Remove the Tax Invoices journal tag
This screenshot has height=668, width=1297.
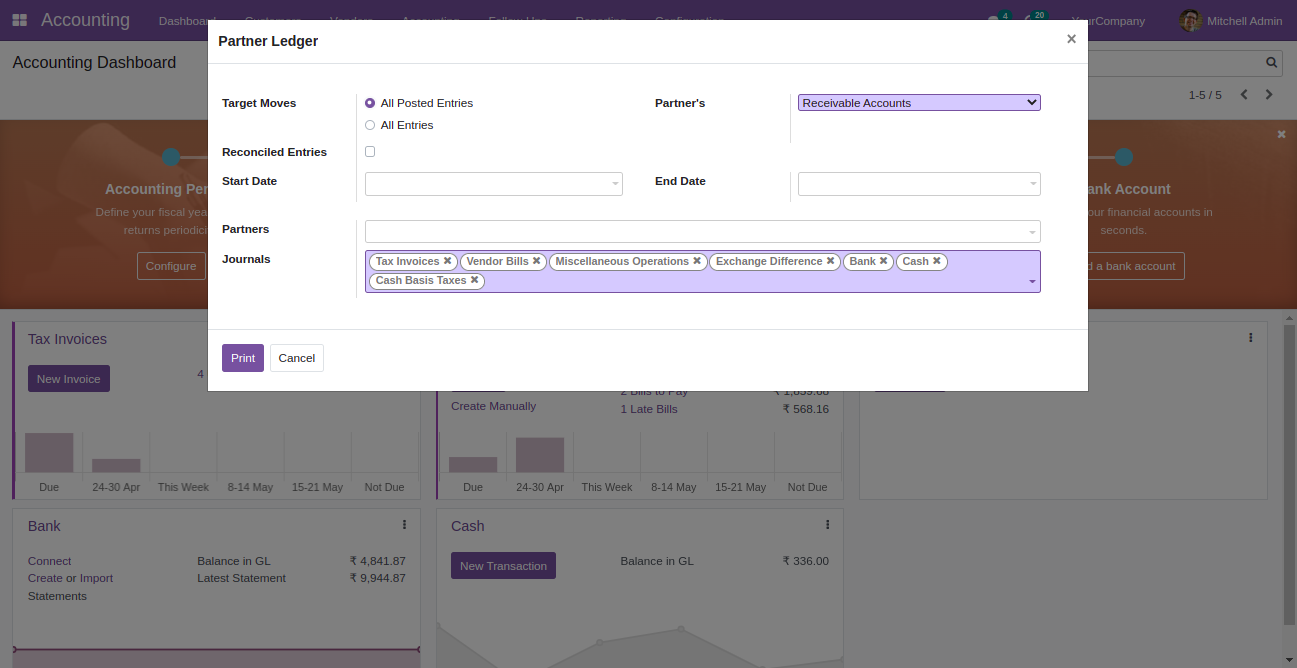pos(447,261)
